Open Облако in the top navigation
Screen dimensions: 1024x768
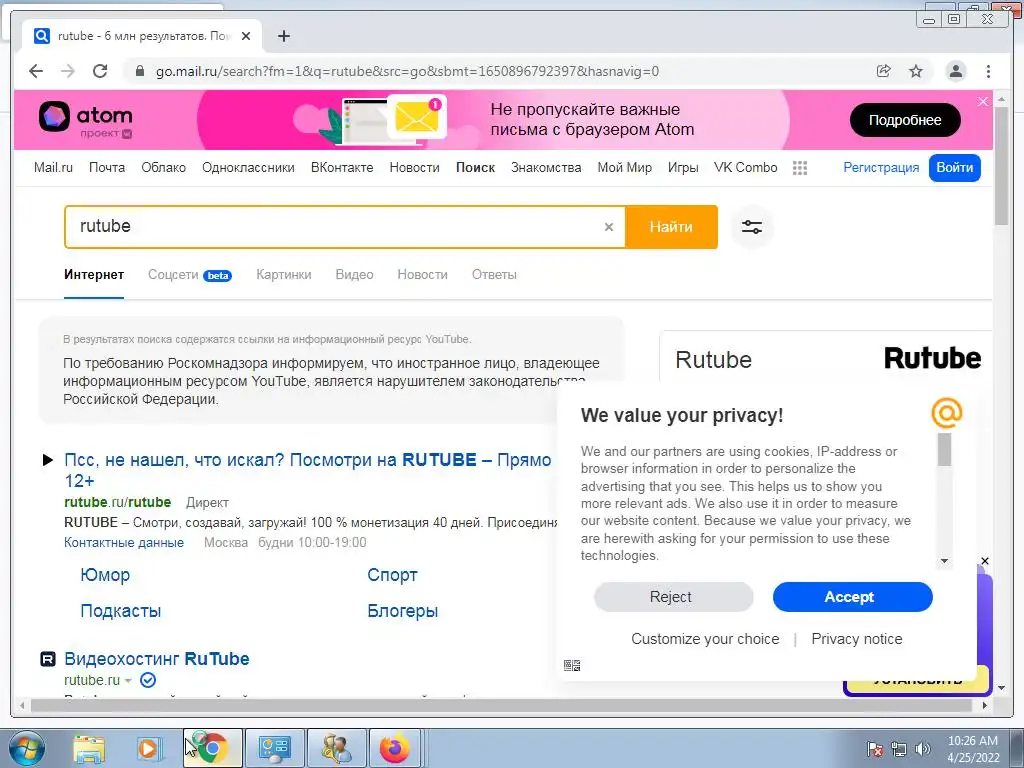(x=163, y=168)
